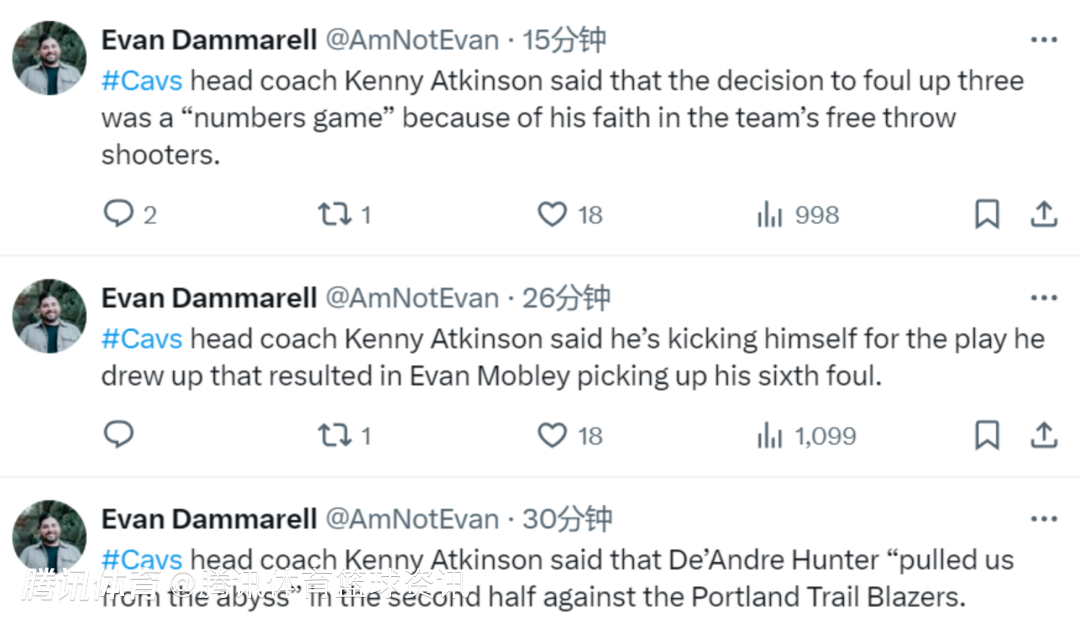This screenshot has height=620, width=1080.
Task: Share the "numbers game" tweet
Action: coord(1043,214)
